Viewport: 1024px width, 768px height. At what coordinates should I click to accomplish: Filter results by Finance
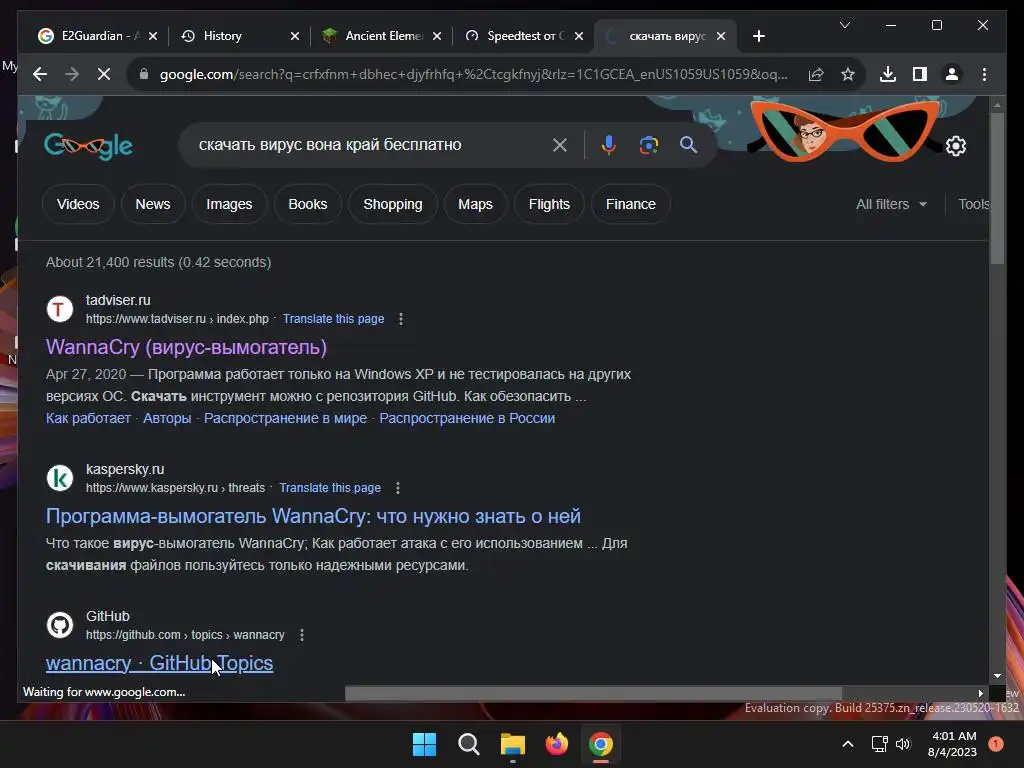pyautogui.click(x=631, y=204)
